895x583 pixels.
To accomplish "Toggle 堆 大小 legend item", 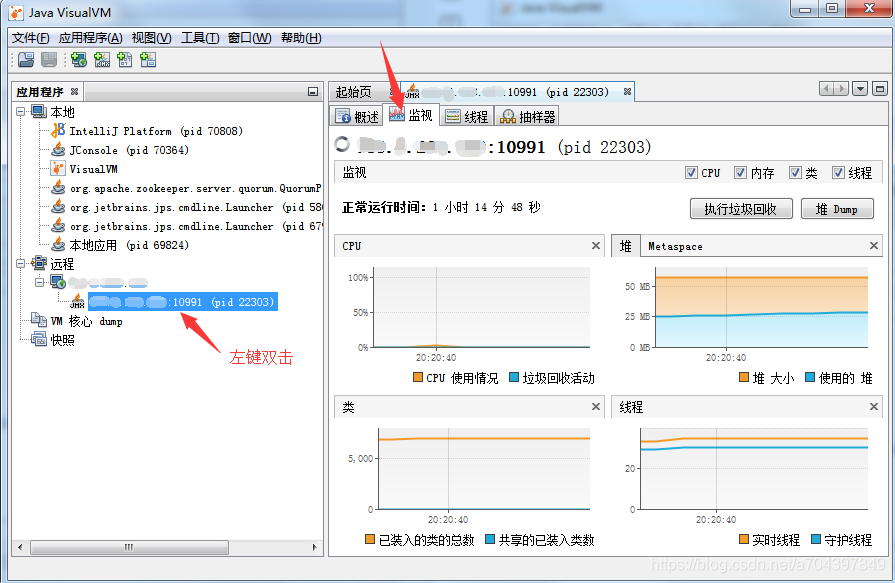I will pyautogui.click(x=767, y=377).
